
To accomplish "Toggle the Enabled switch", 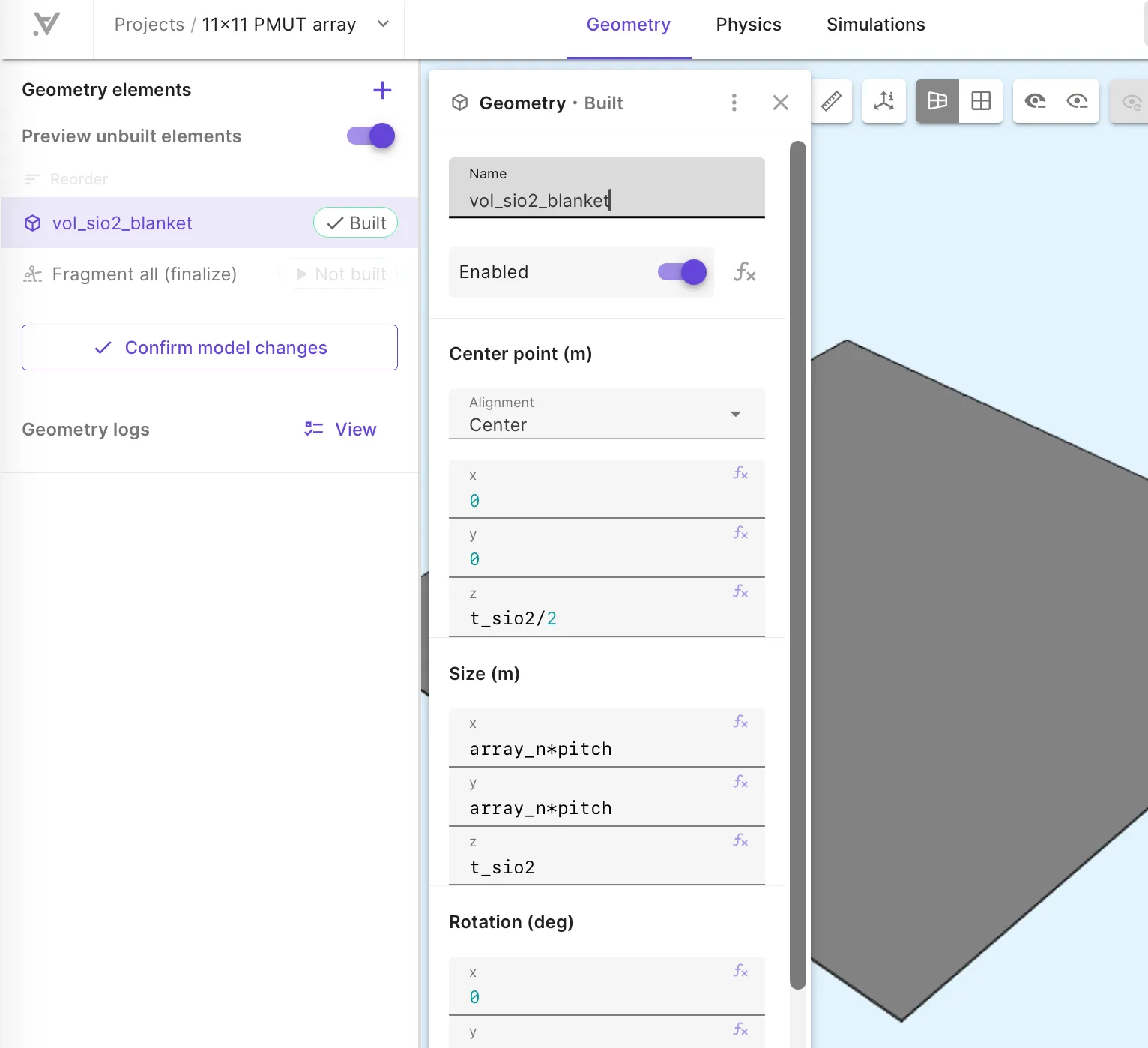I will (682, 272).
